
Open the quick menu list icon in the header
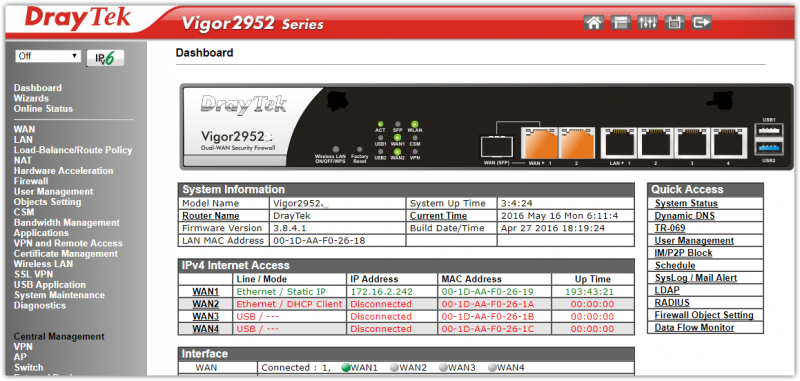[x=620, y=22]
